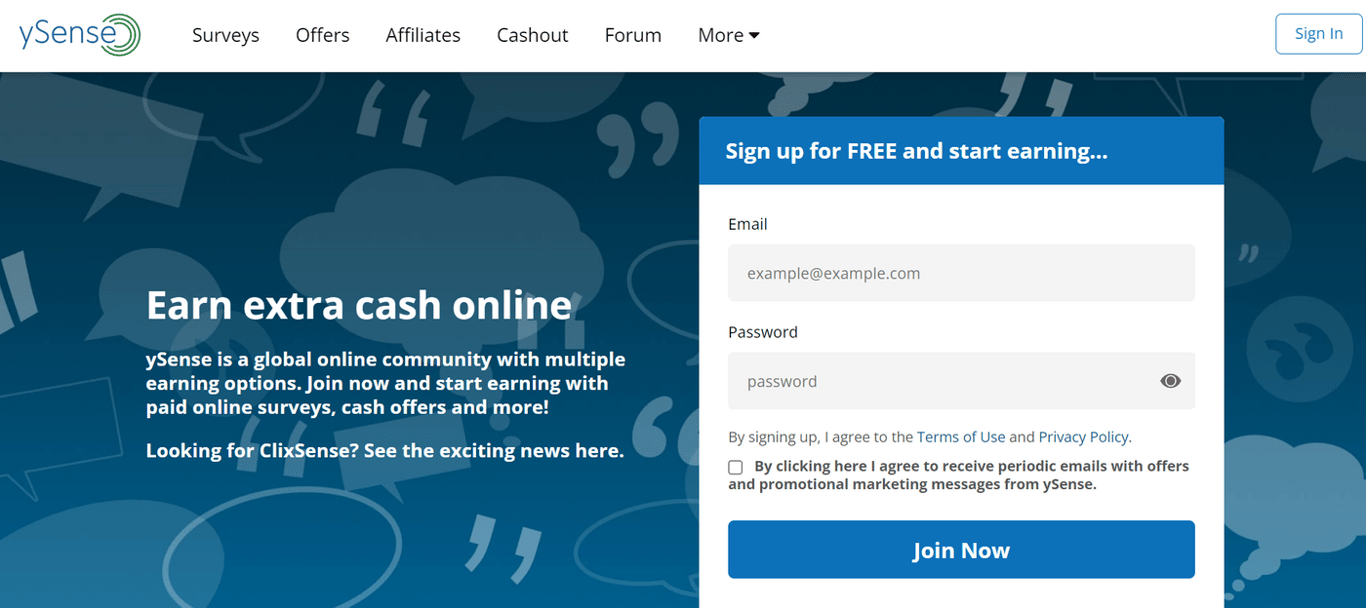The height and width of the screenshot is (608, 1366).
Task: Click the Password field label
Action: click(763, 332)
